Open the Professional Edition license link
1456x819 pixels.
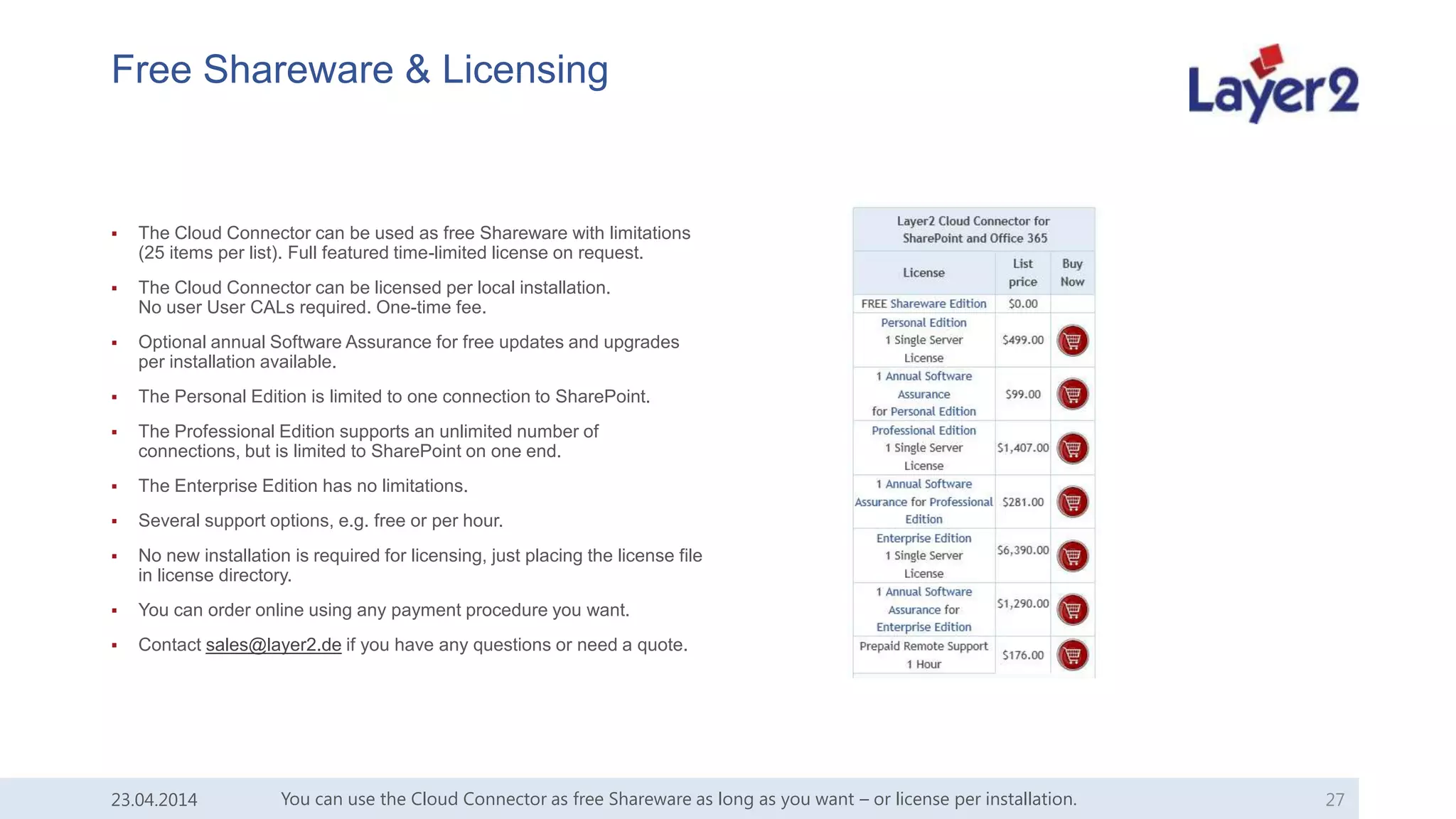[924, 431]
